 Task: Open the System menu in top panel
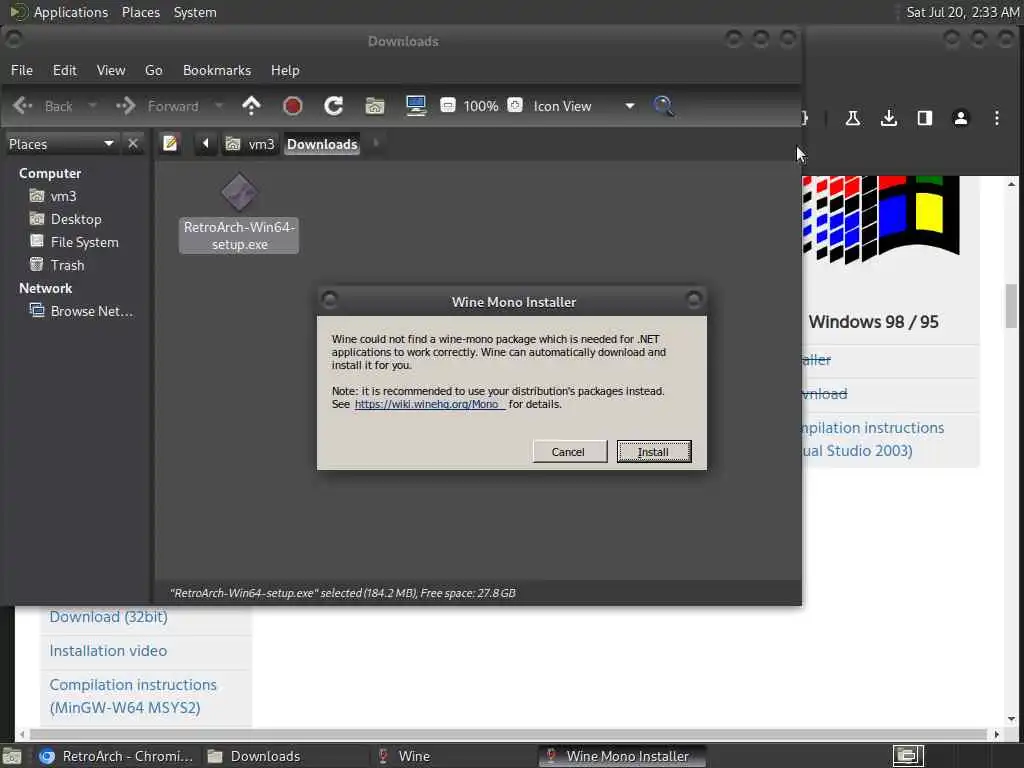click(195, 12)
